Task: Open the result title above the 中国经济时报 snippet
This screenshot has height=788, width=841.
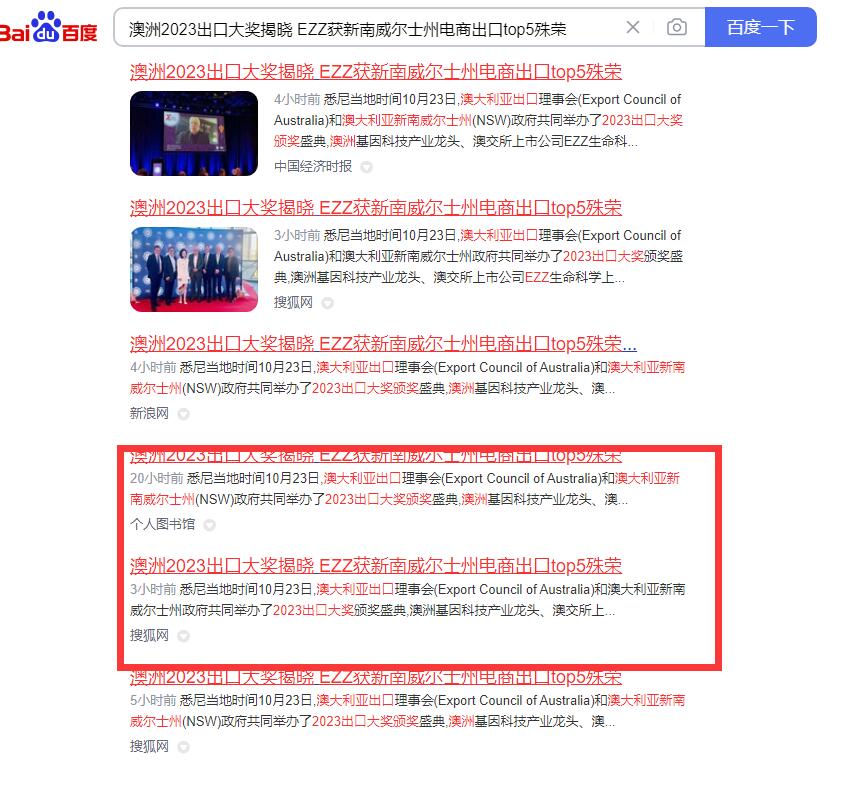Action: tap(376, 72)
